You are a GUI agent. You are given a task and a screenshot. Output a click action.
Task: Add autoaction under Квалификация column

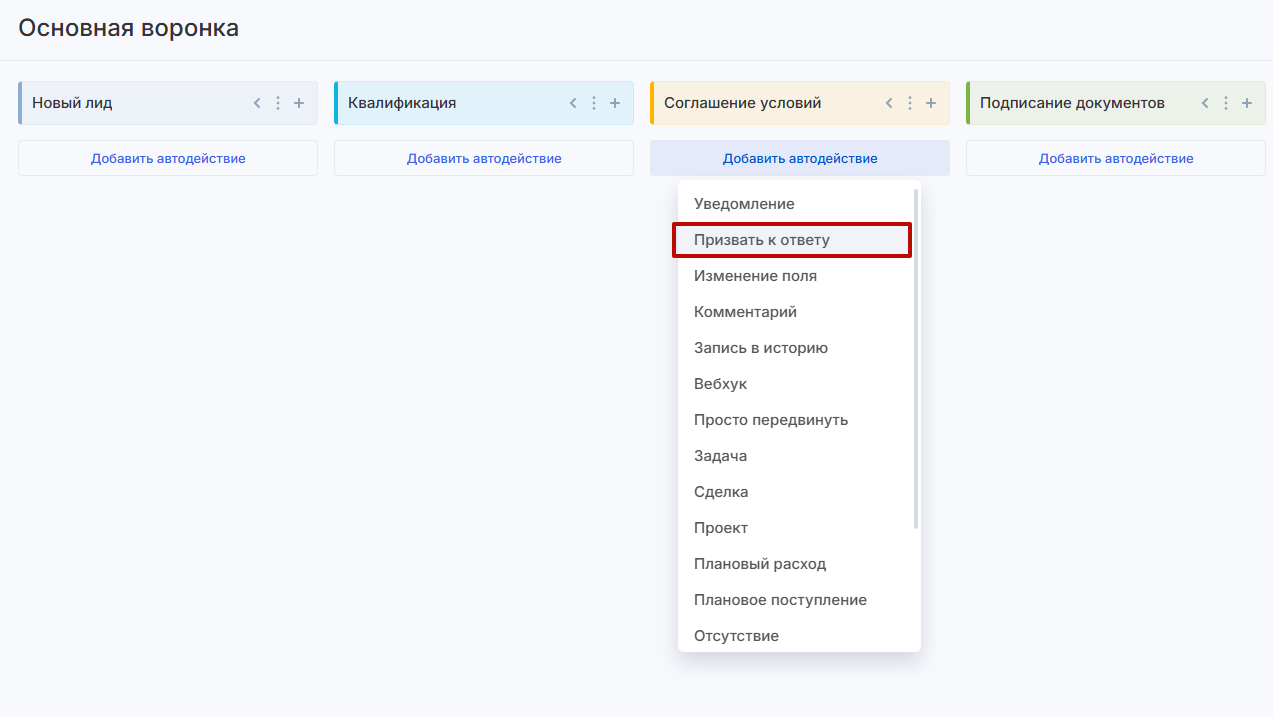click(484, 158)
